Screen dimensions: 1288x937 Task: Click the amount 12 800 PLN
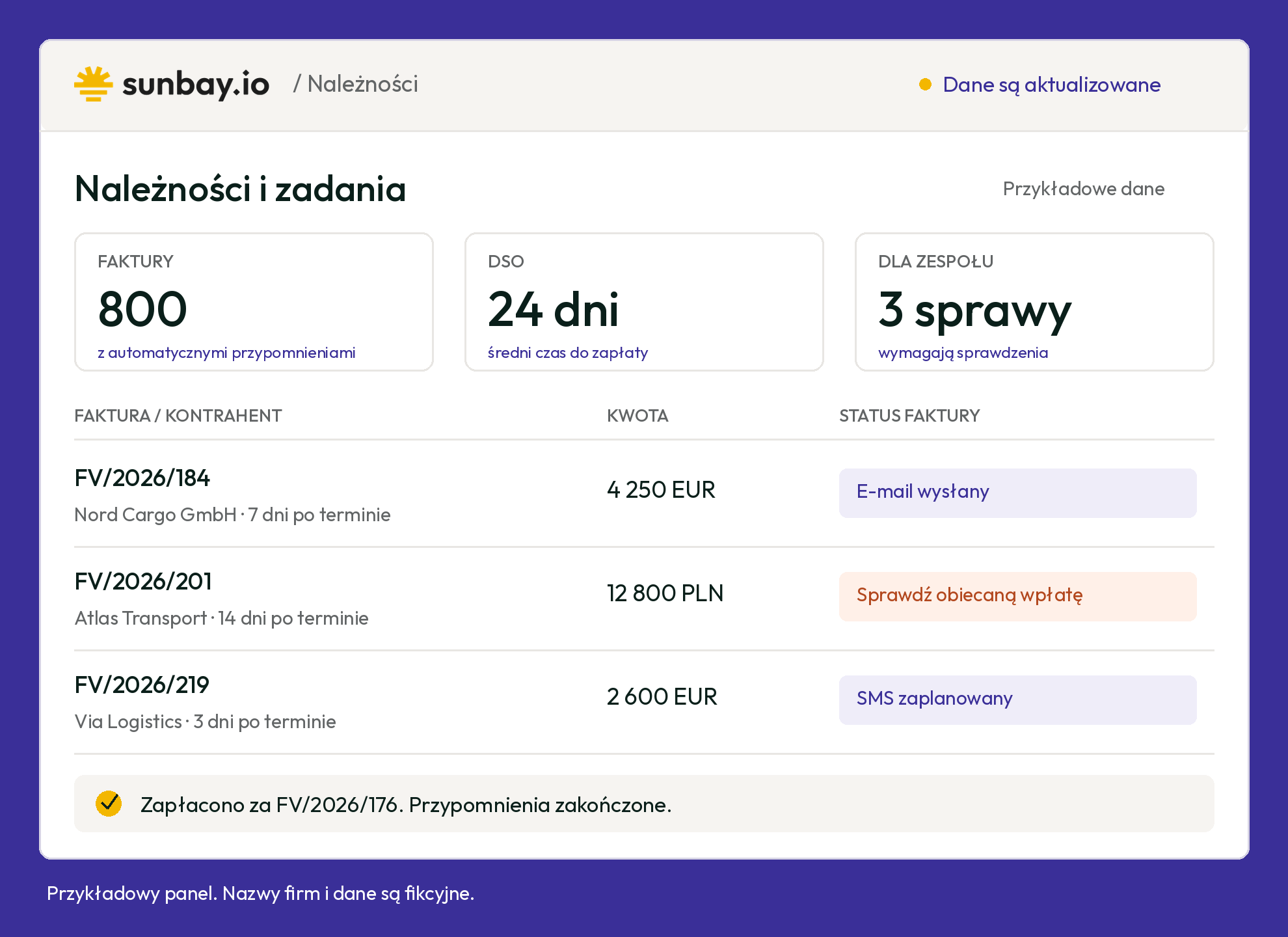click(x=665, y=593)
